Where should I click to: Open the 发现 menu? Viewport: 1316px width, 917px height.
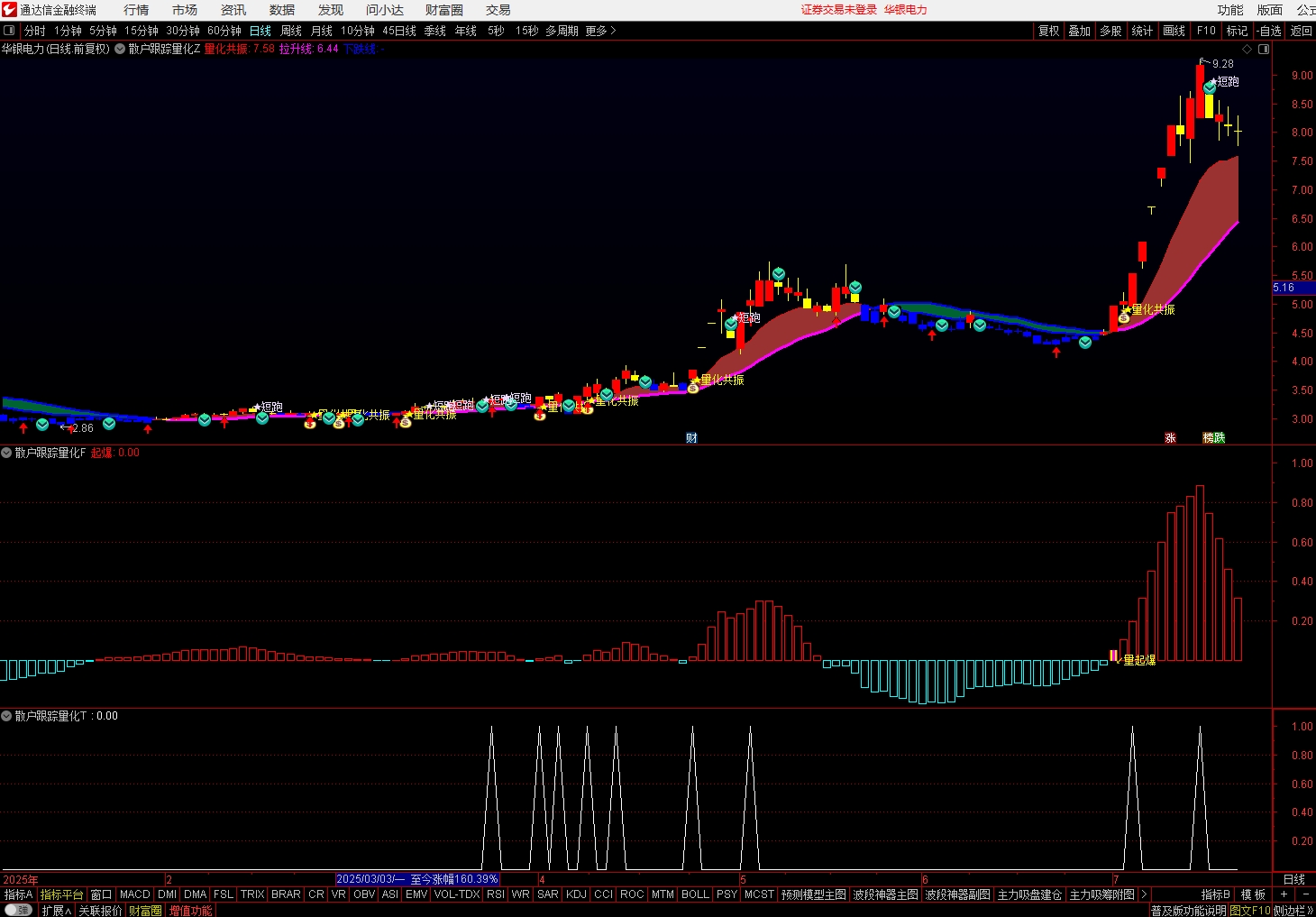point(331,10)
